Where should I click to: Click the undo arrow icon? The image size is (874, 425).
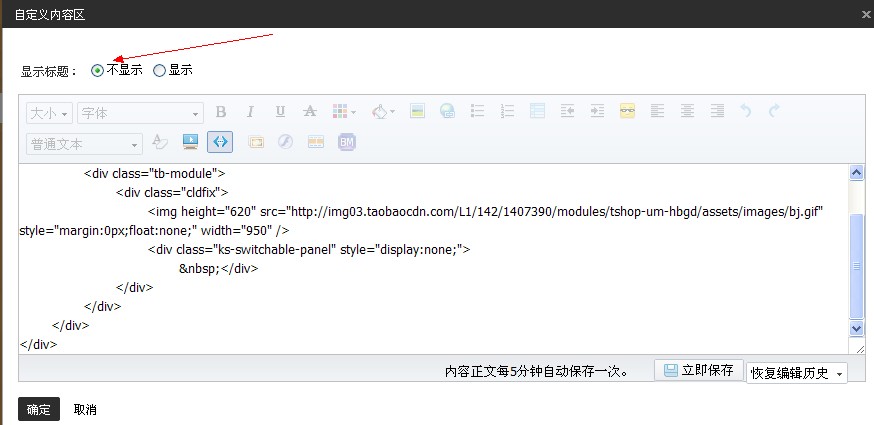(745, 112)
